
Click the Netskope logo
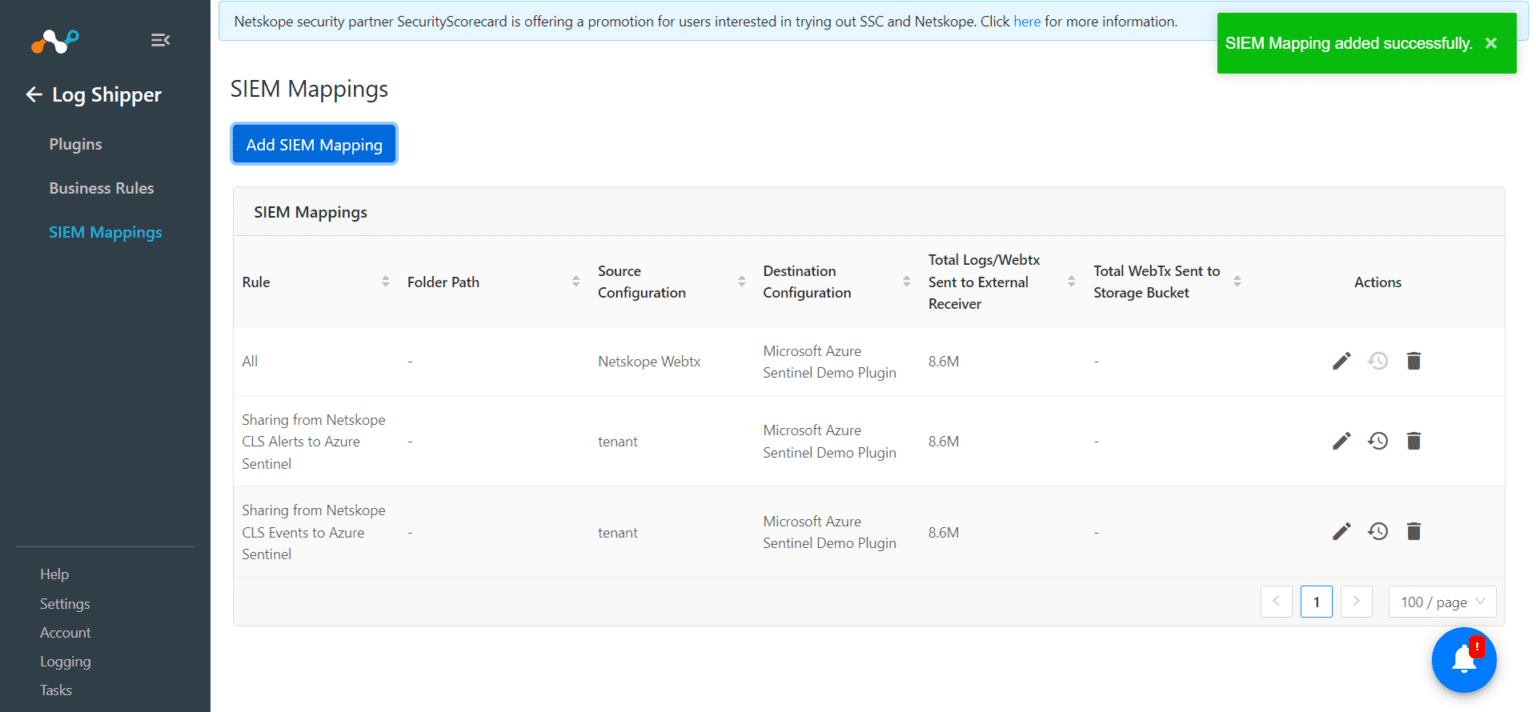[55, 40]
